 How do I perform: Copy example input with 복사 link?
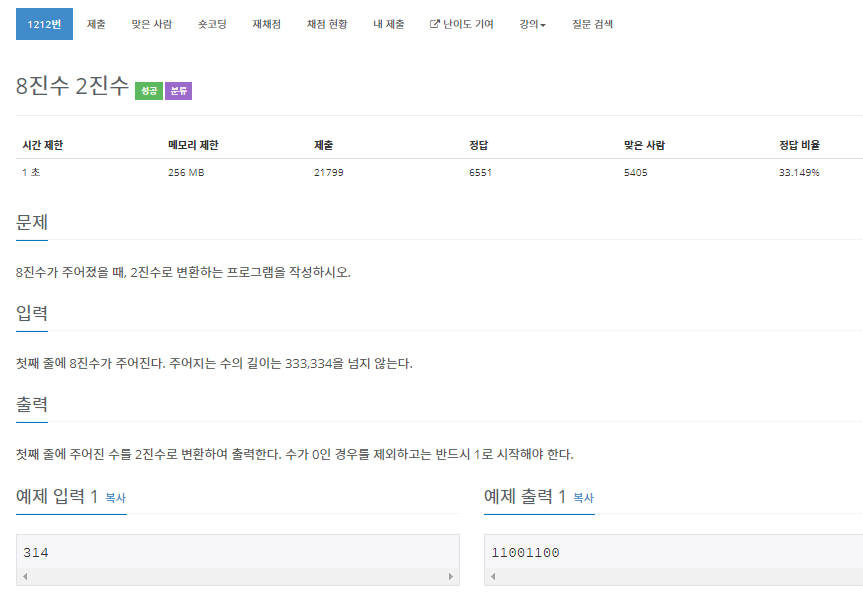(x=116, y=498)
